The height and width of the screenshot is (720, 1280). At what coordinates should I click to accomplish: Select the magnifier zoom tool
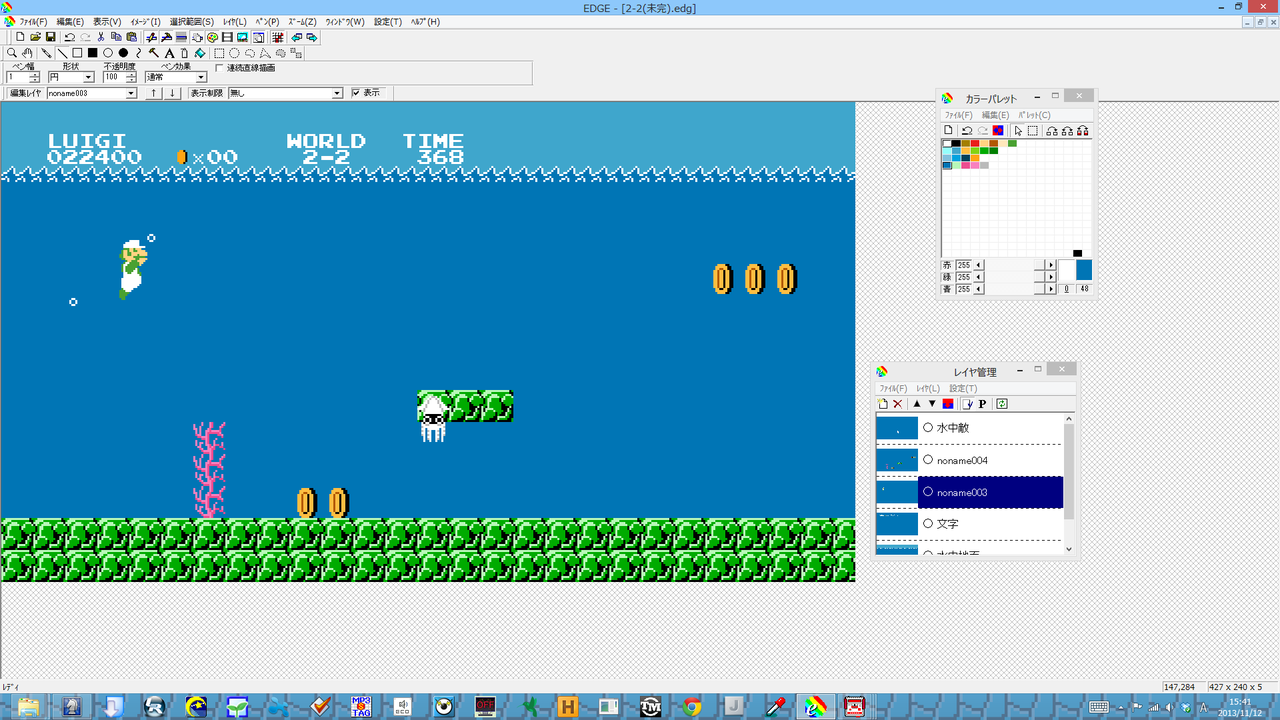point(12,53)
